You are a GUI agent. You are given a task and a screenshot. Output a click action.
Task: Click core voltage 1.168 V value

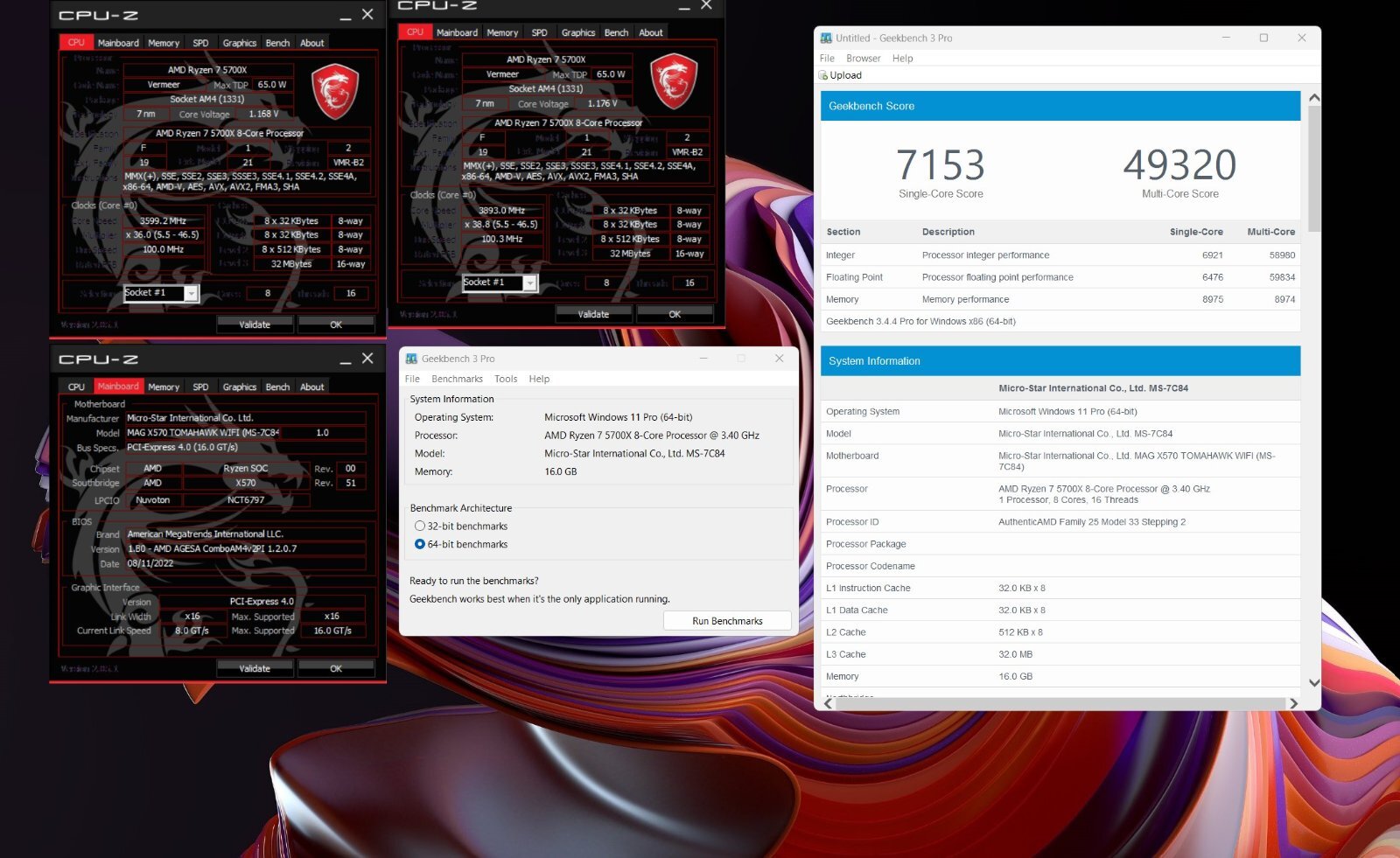[x=263, y=114]
